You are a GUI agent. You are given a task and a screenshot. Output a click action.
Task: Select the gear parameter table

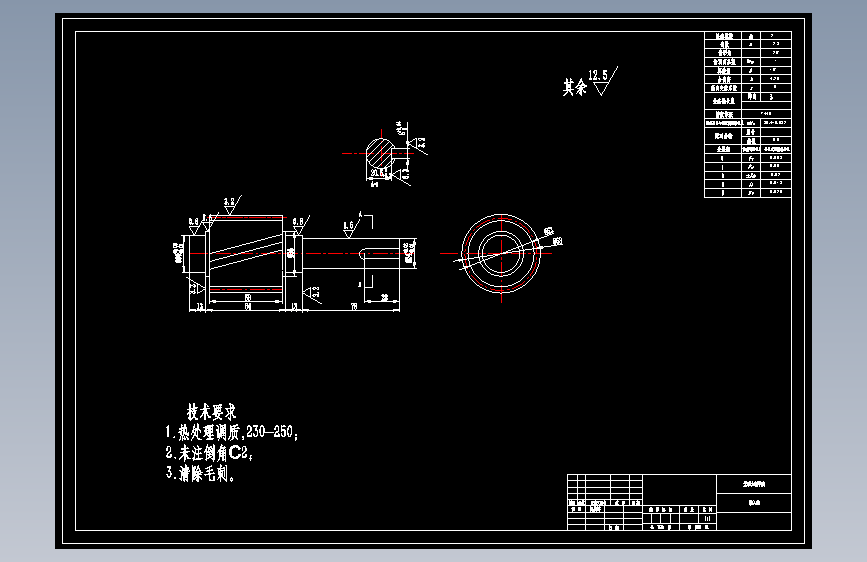click(x=748, y=115)
